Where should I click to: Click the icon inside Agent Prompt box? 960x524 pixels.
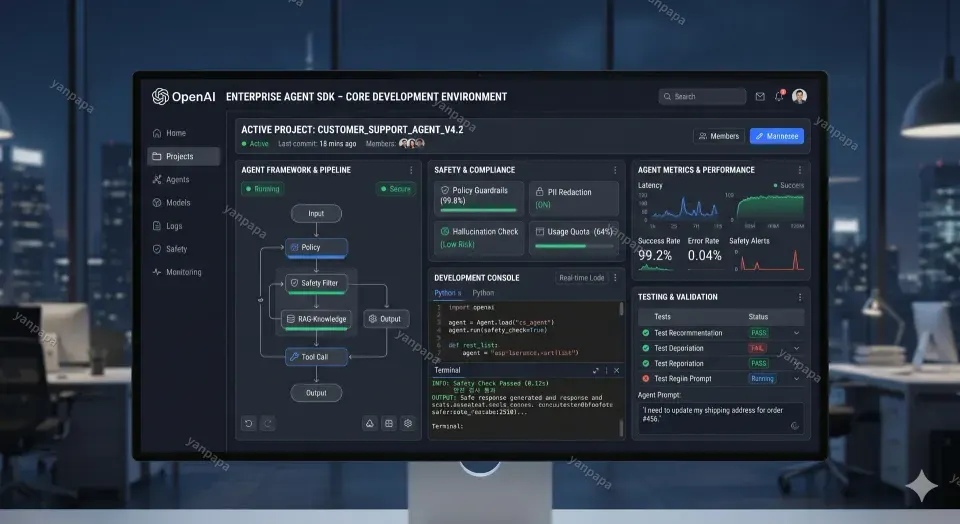795,426
